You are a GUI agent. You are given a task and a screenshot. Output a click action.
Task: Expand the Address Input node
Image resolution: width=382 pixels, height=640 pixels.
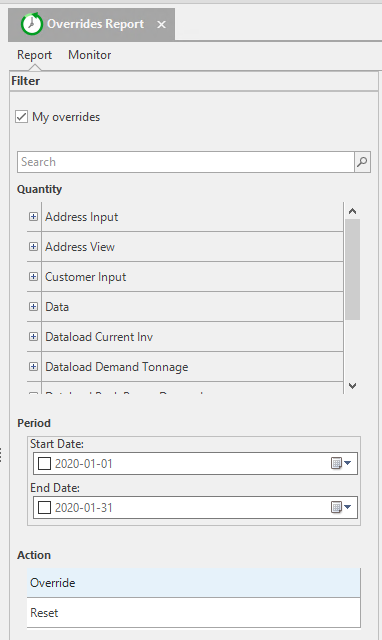[x=33, y=216]
